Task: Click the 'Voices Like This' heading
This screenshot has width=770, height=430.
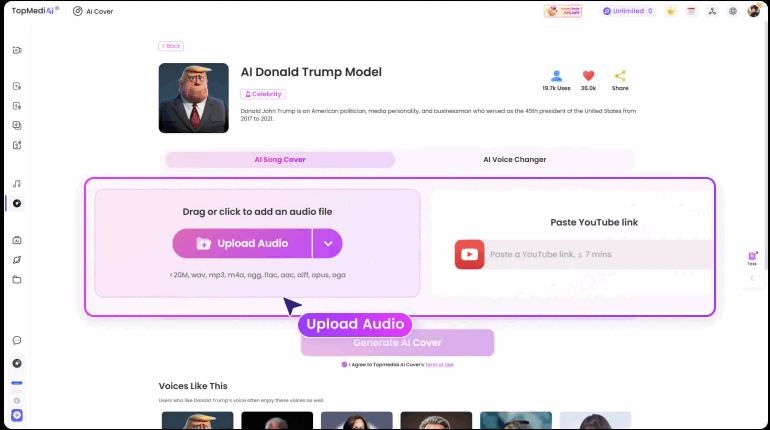Action: (193, 386)
